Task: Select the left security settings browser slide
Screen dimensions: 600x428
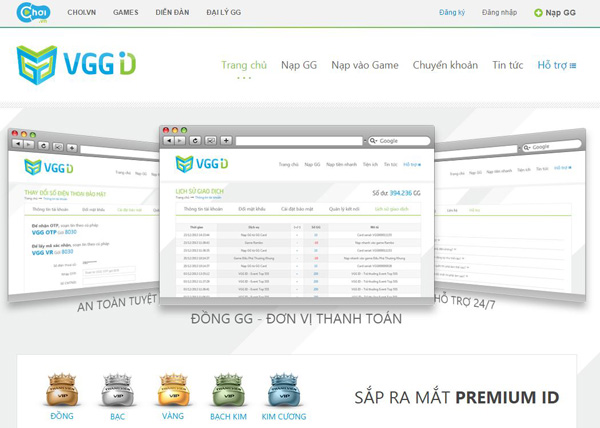Action: point(83,216)
